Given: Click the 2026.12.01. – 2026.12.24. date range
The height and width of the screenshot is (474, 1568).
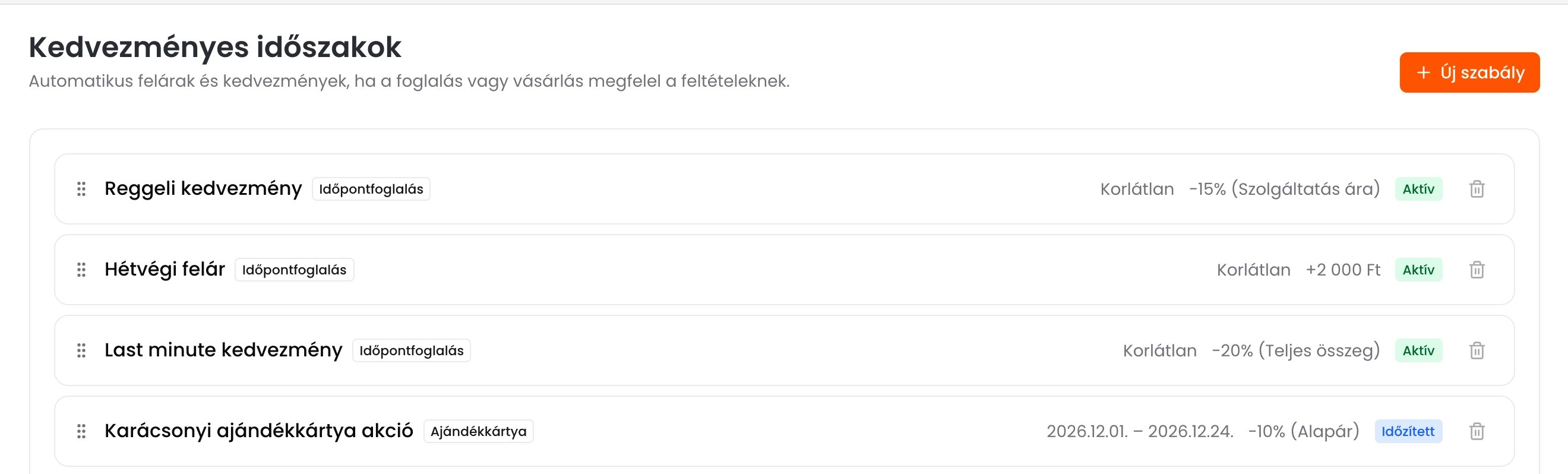Looking at the screenshot, I should coord(1140,431).
